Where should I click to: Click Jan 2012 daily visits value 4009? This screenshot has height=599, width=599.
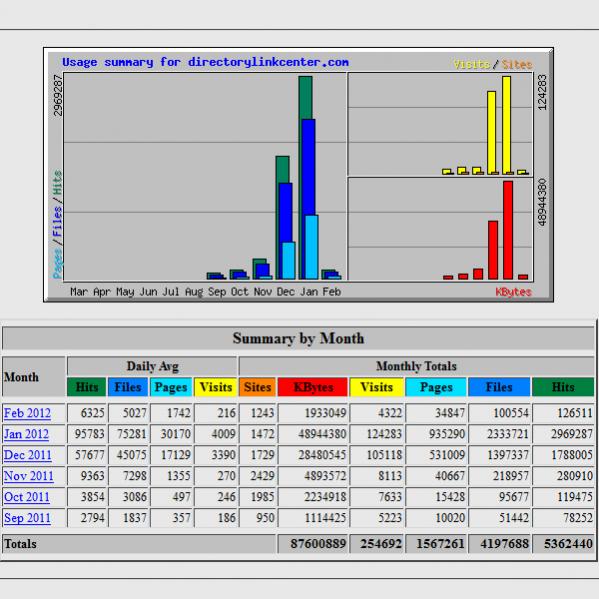coord(223,434)
